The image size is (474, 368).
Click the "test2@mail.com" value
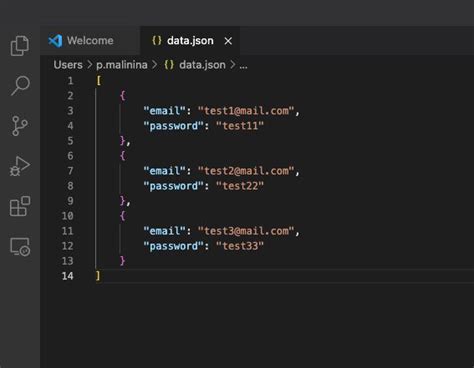(x=246, y=171)
